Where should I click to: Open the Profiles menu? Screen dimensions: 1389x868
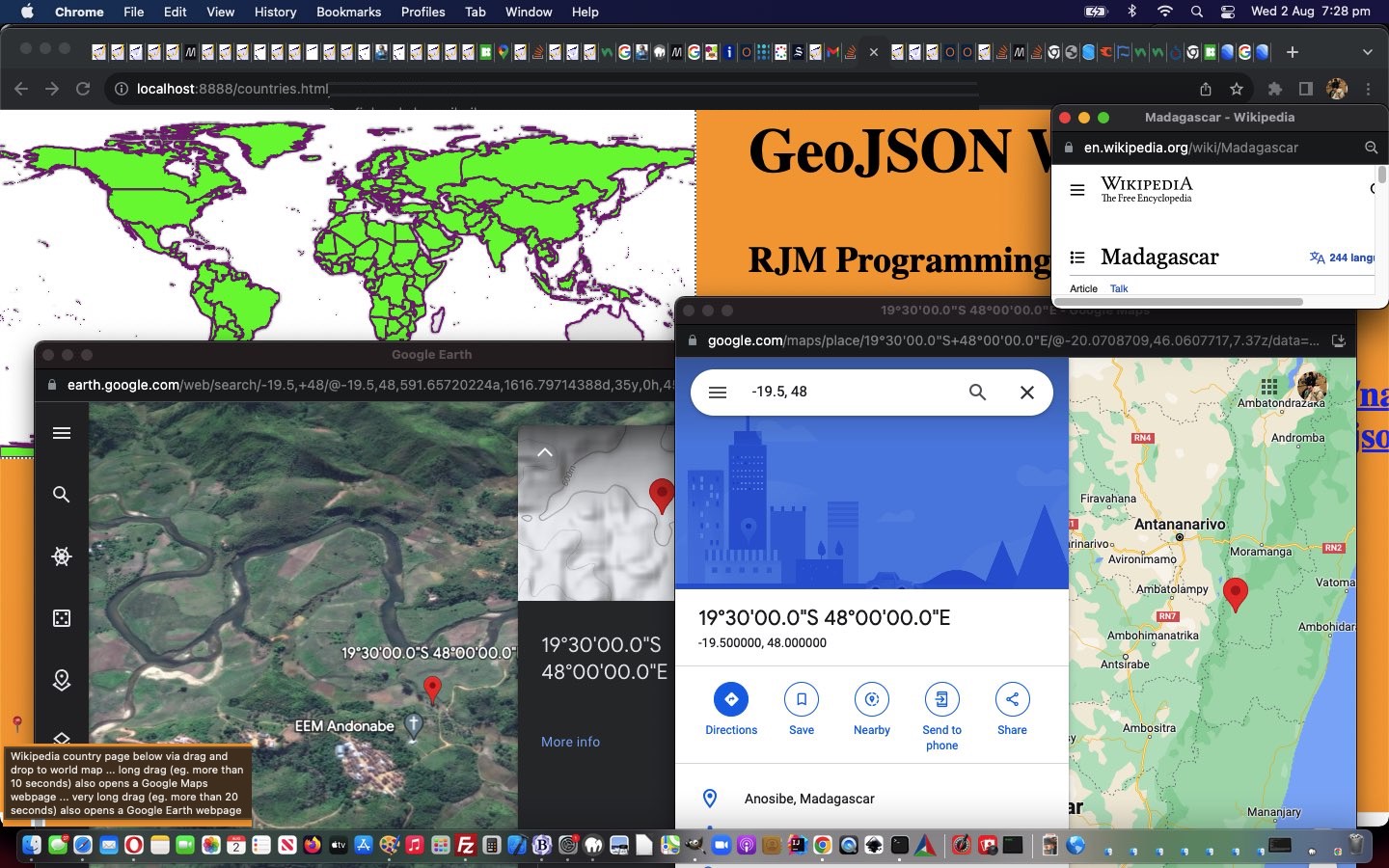(422, 12)
